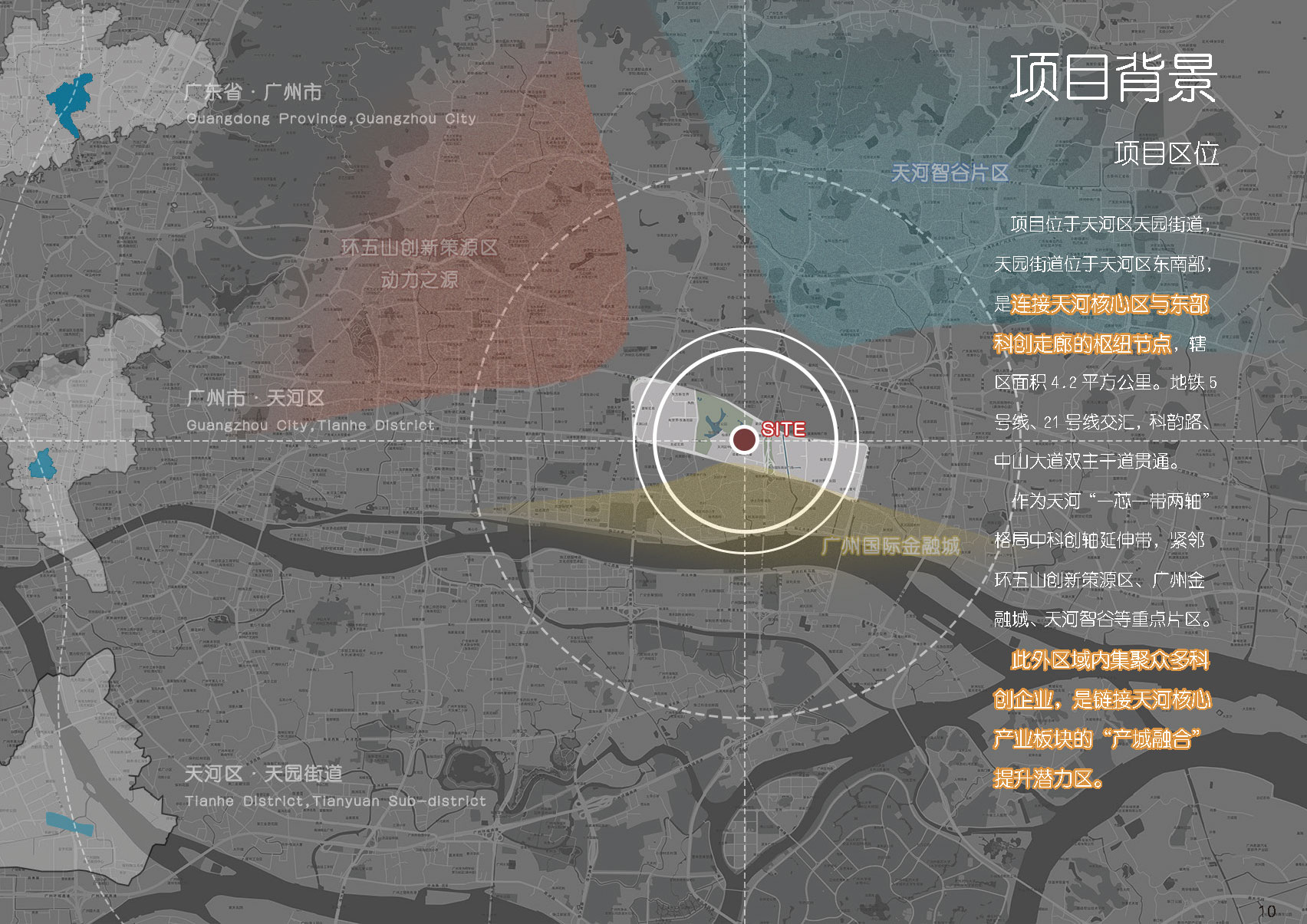Click the blue Tianyuan strip in the district inset

click(x=70, y=824)
